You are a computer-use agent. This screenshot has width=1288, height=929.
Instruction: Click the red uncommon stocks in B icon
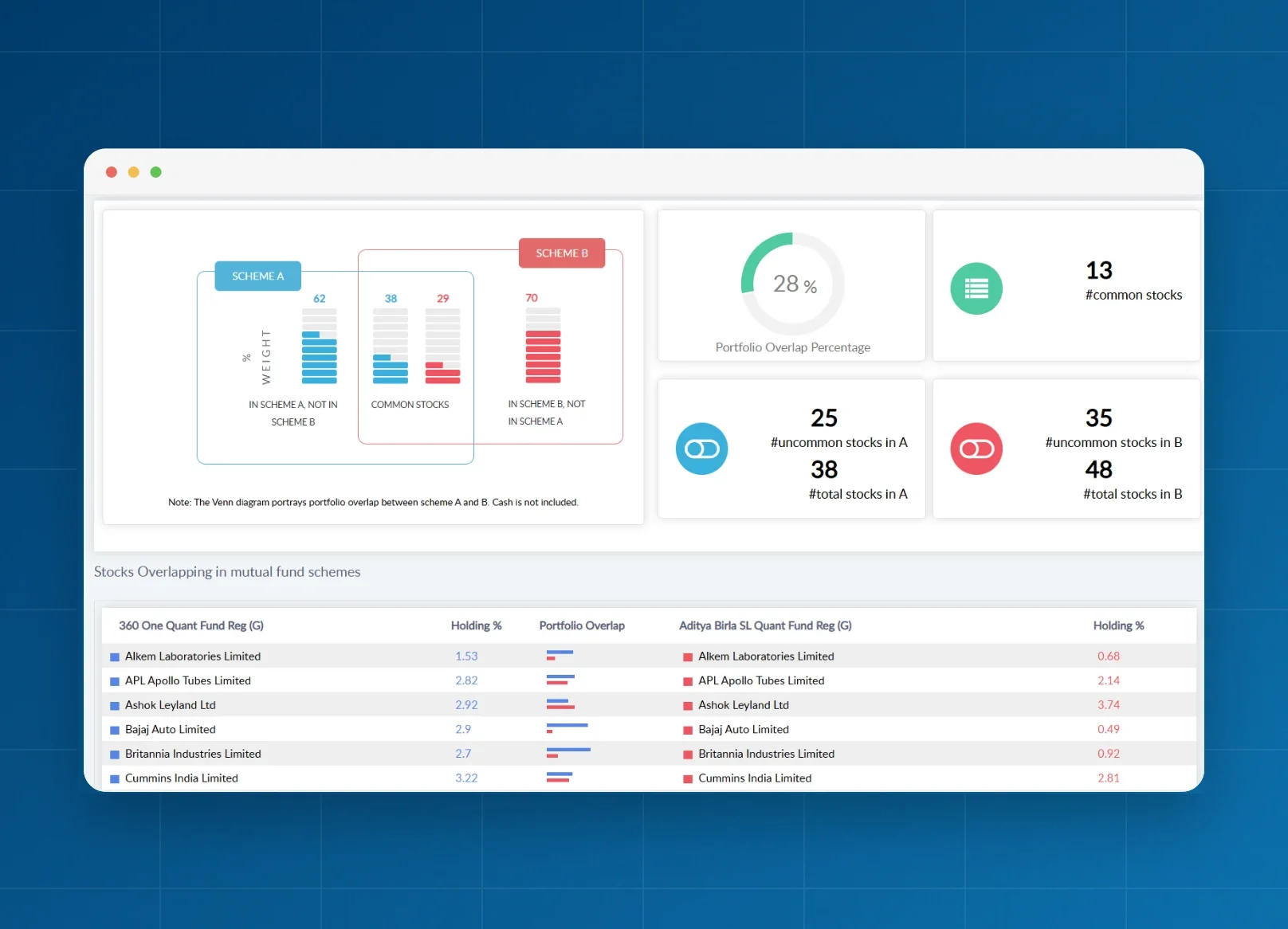976,449
